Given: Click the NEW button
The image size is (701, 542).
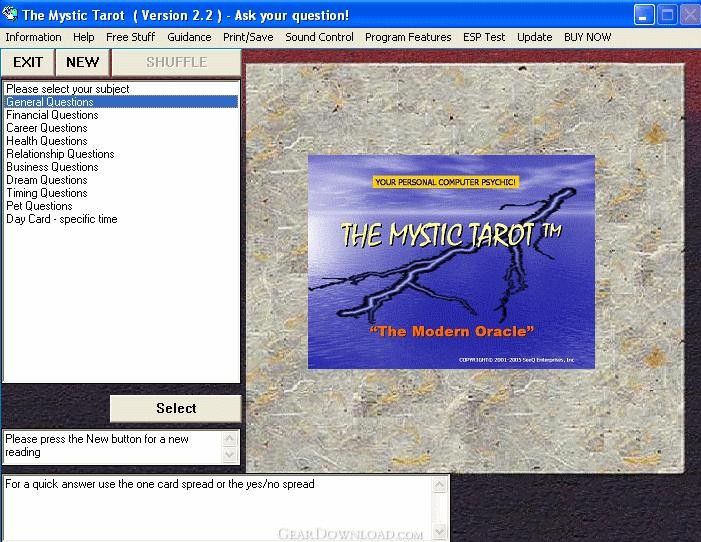Looking at the screenshot, I should tap(83, 62).
